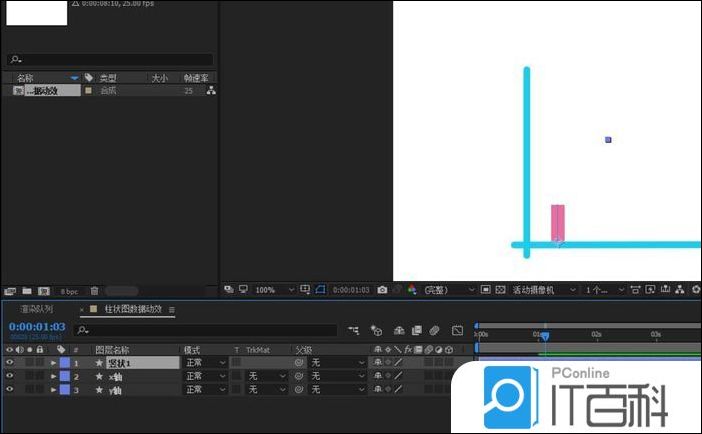Screen dimensions: 702x434
Task: Open blending mode dropdown for x轴 layer
Action: tap(204, 376)
